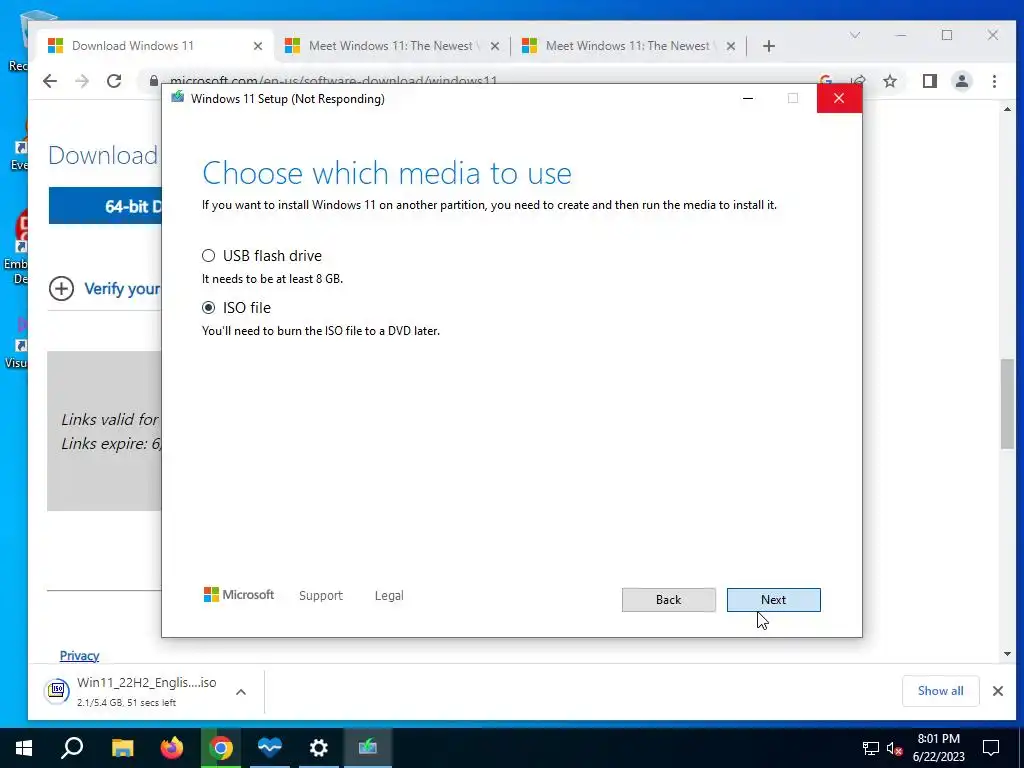Bookmark this page with the star

[889, 81]
